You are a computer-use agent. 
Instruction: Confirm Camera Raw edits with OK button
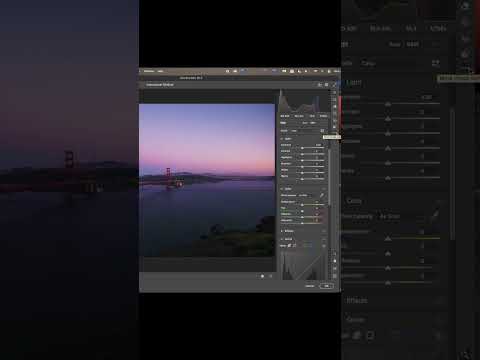pyautogui.click(x=326, y=286)
